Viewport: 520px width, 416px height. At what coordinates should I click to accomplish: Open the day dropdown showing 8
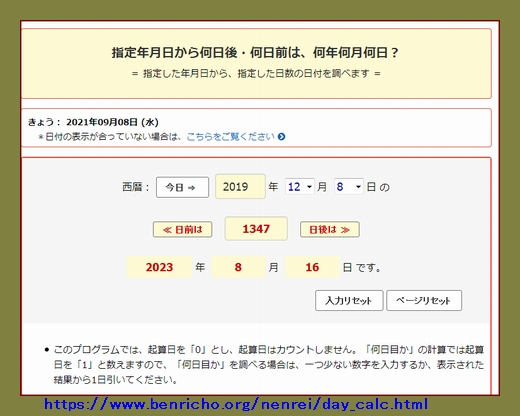(349, 187)
